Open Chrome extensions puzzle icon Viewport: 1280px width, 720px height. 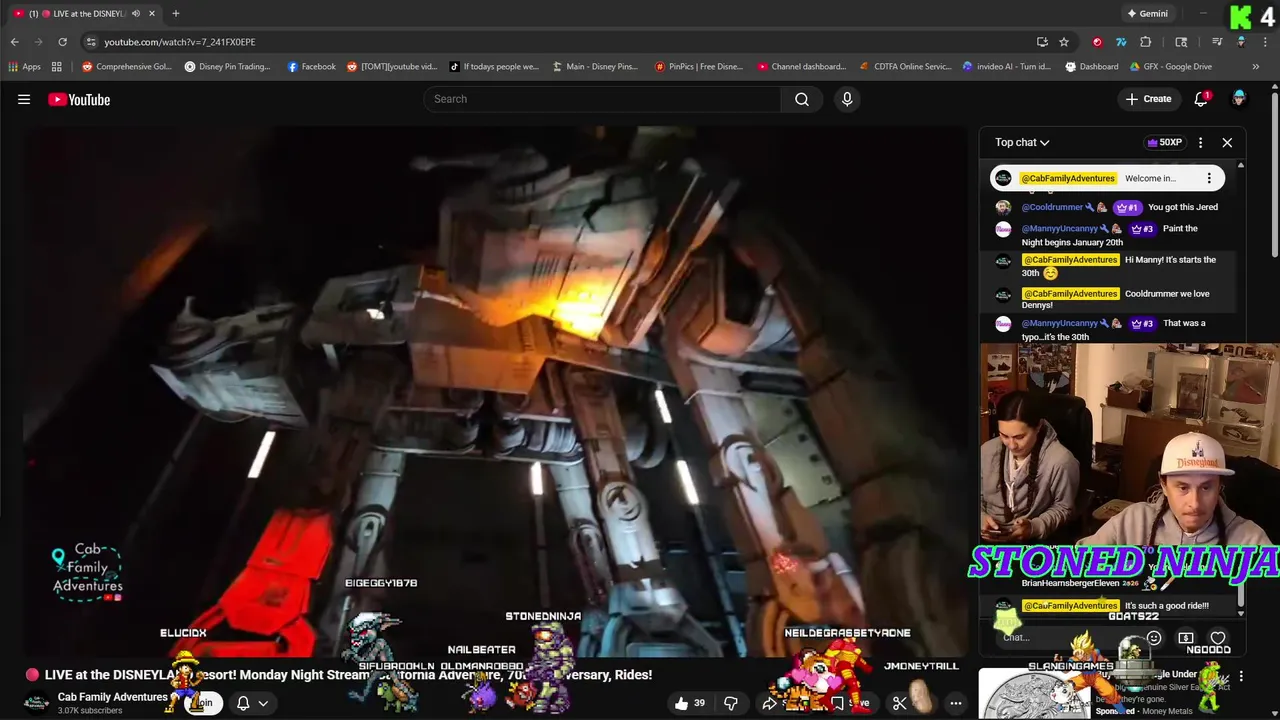pyautogui.click(x=1146, y=42)
